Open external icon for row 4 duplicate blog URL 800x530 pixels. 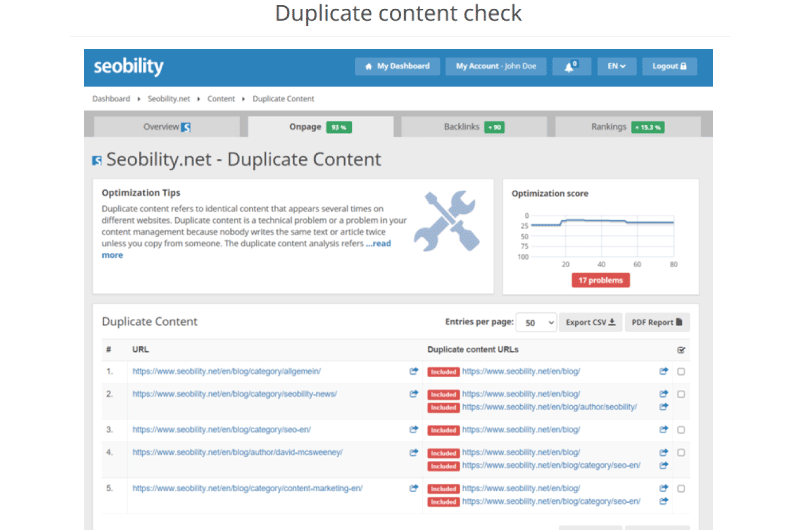(x=663, y=452)
